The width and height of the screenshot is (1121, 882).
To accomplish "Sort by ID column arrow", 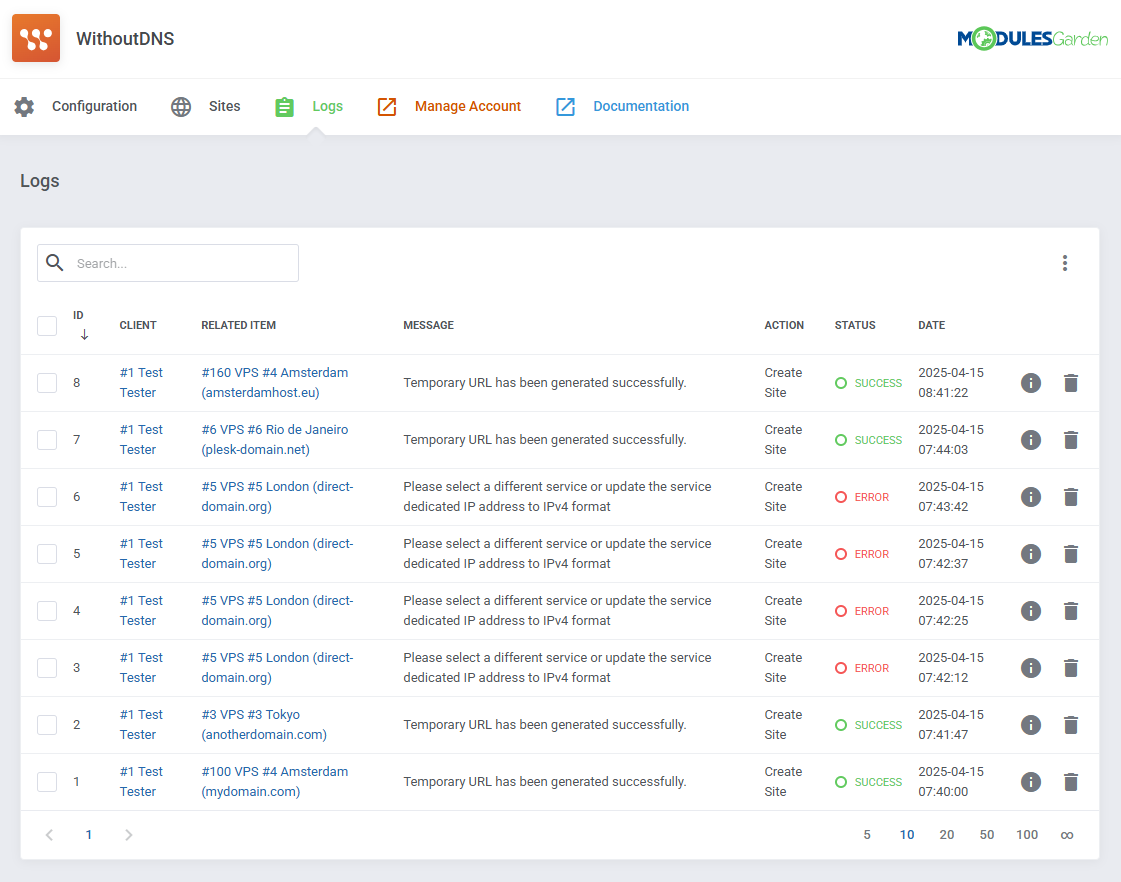I will click(x=84, y=335).
